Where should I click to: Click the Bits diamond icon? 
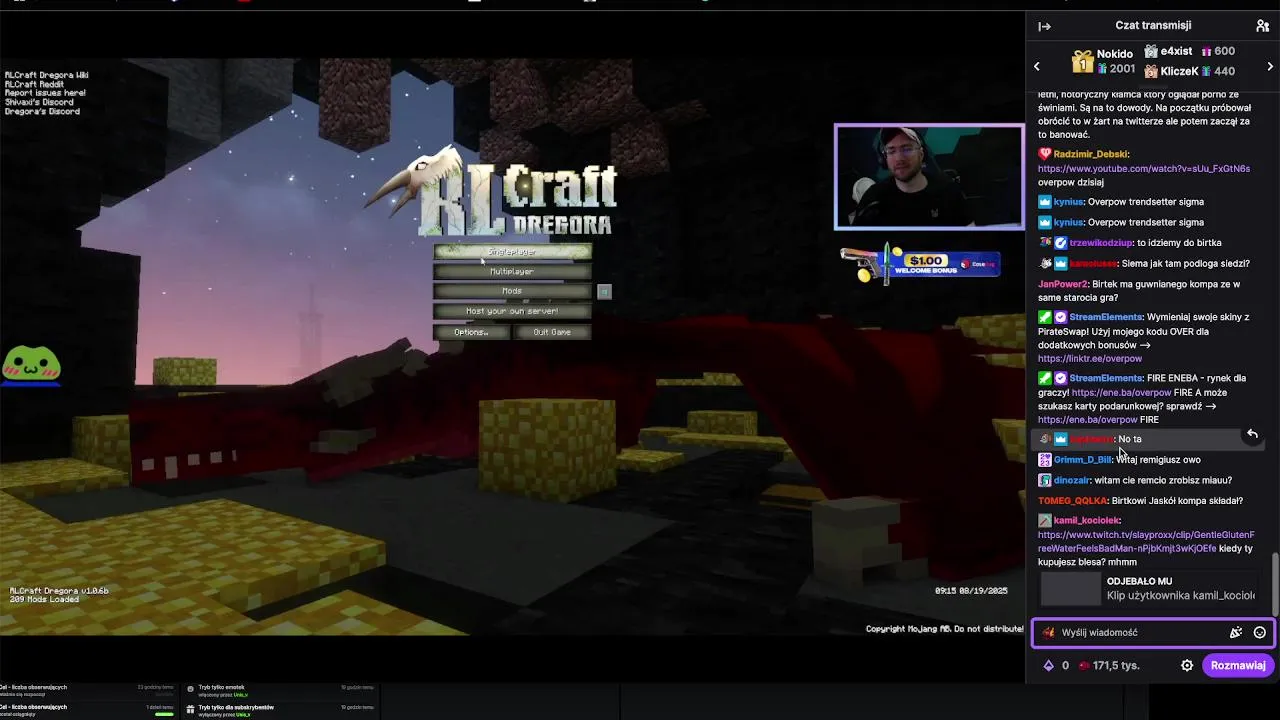tap(1048, 665)
